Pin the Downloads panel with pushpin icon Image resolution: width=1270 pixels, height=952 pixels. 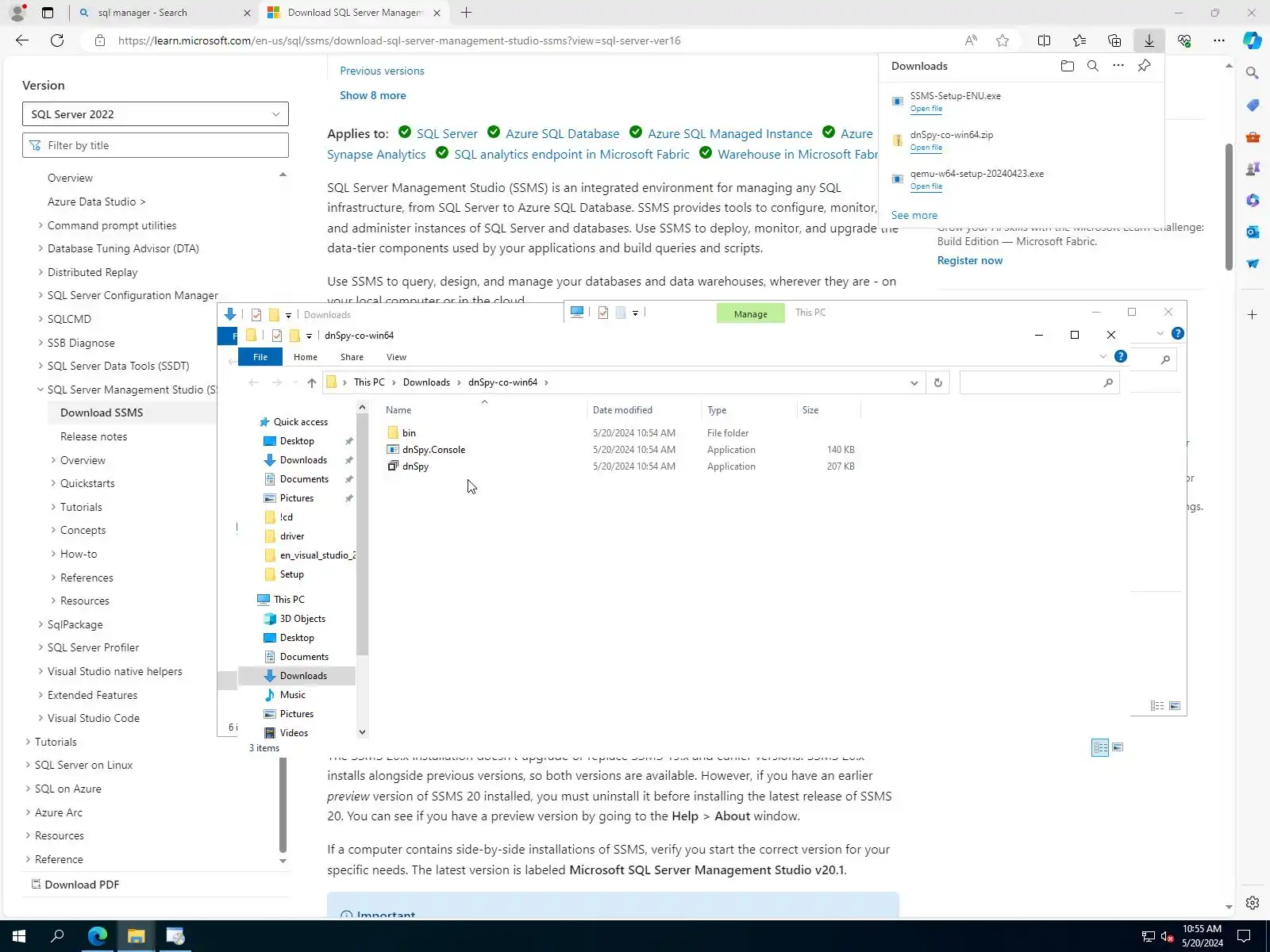pos(1144,66)
